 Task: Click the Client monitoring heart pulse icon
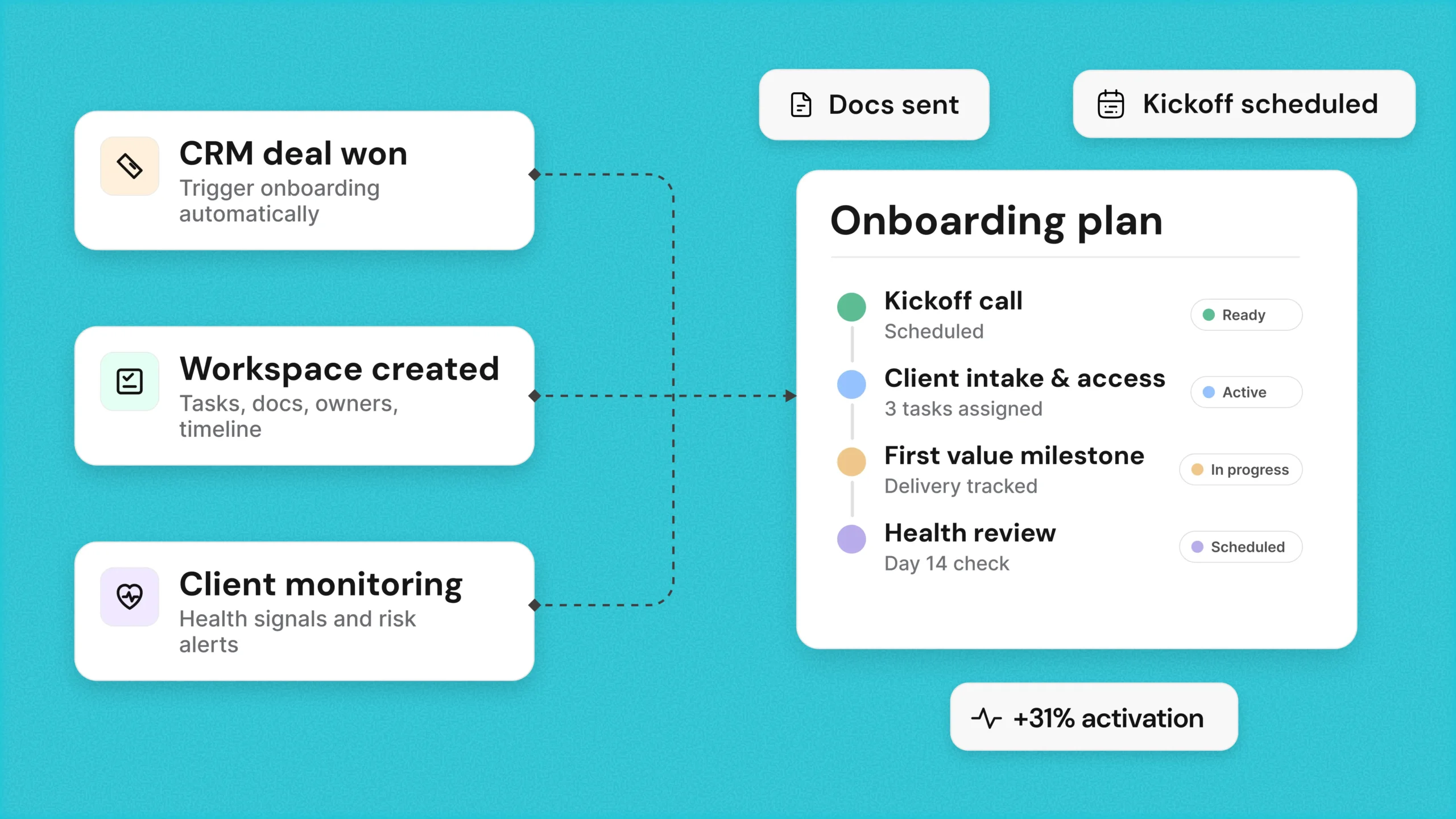(x=130, y=597)
